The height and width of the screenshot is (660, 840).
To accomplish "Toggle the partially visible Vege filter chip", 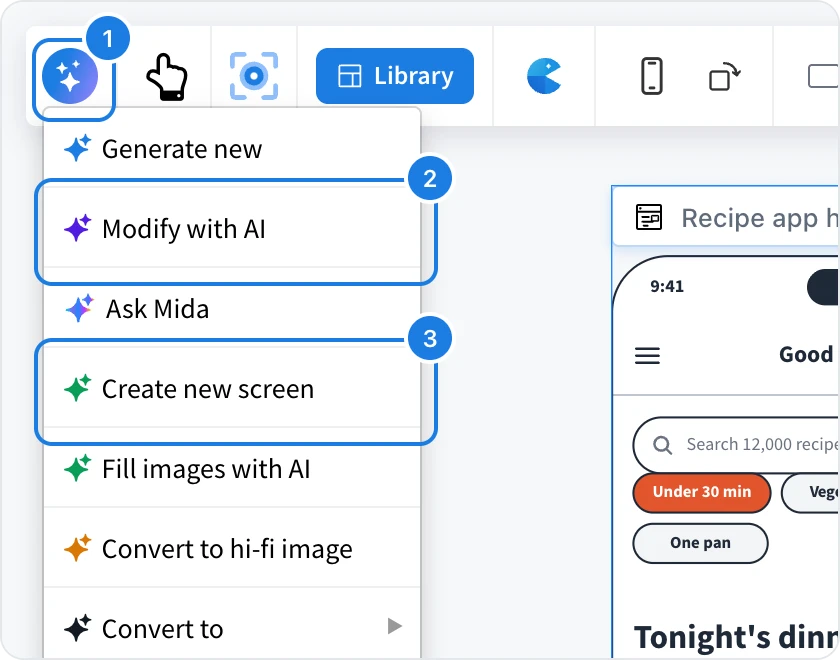I will click(x=810, y=492).
